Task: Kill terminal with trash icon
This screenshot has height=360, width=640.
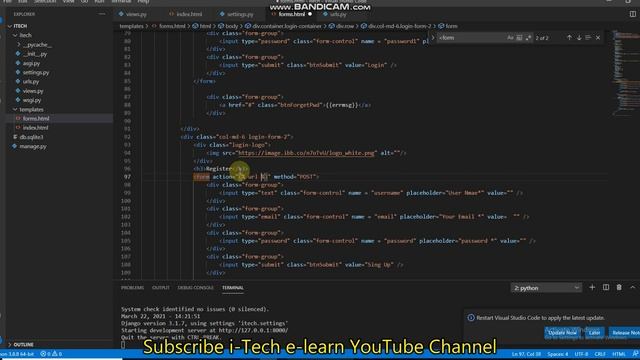Action: point(619,287)
